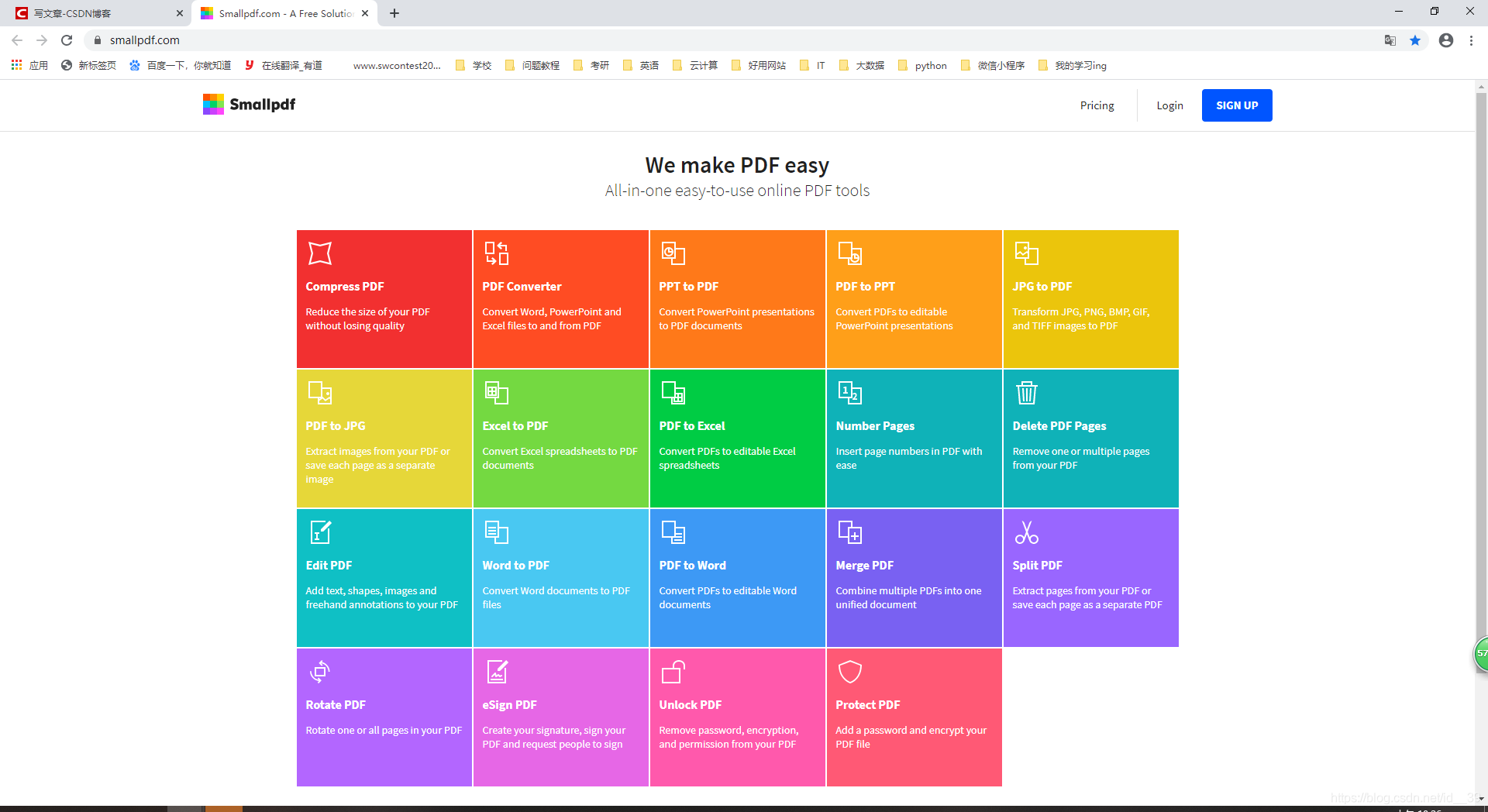Click the PDF to Word icon

673,532
